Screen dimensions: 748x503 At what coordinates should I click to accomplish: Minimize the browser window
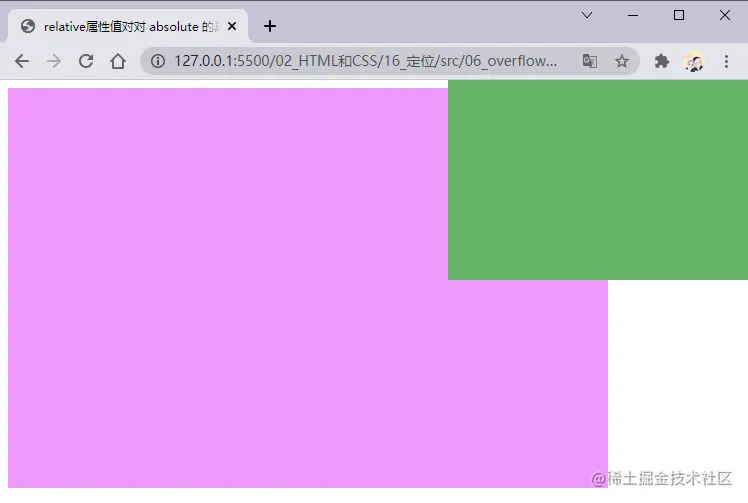tap(633, 15)
